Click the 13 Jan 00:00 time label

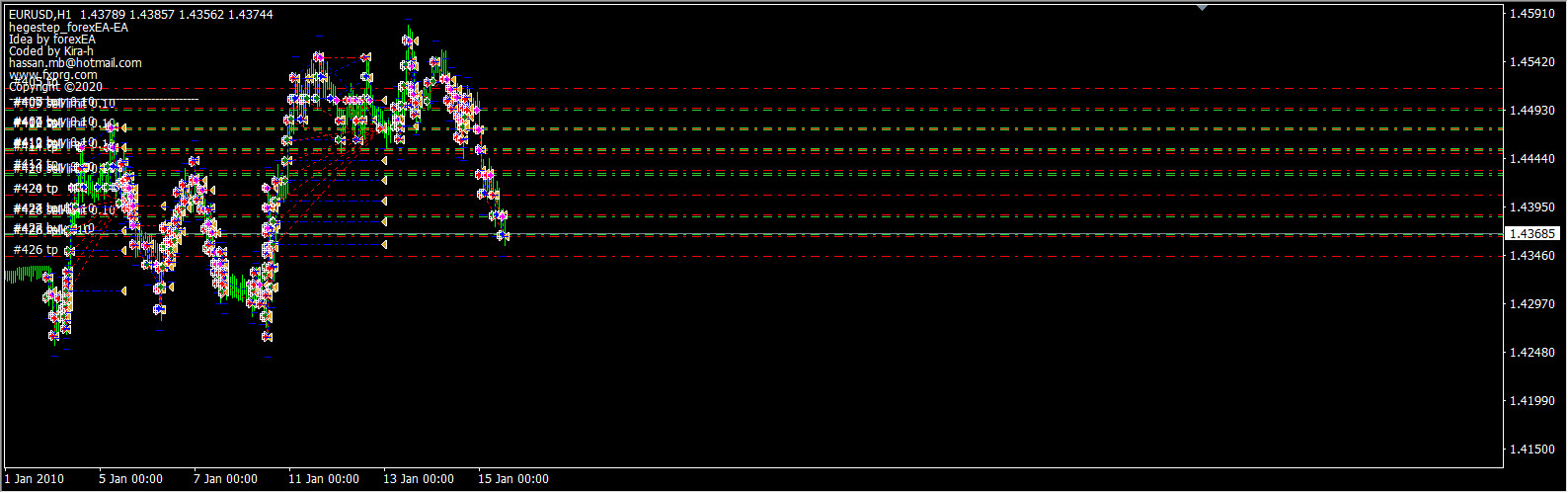(419, 479)
